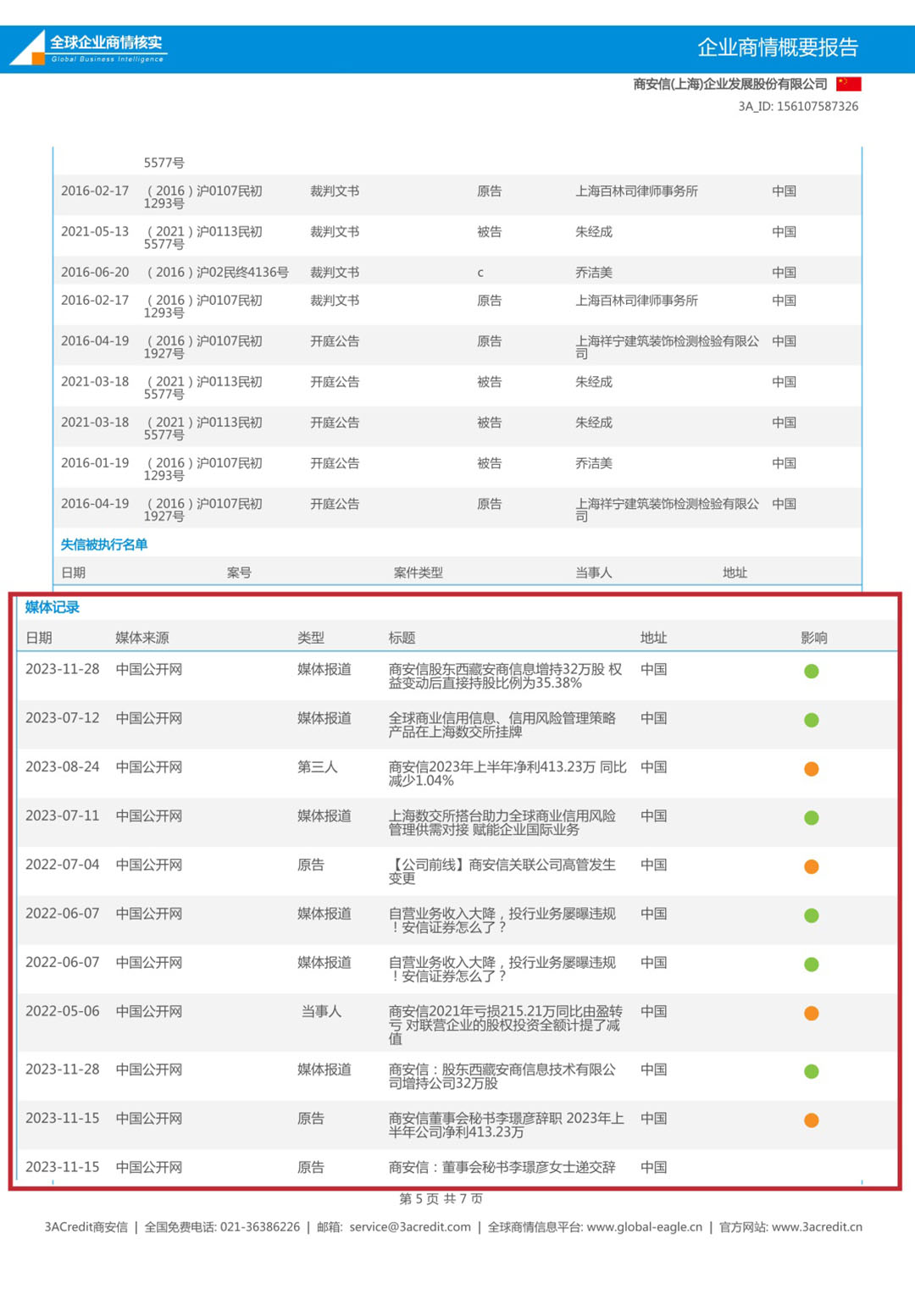The height and width of the screenshot is (1316, 915).
Task: Select the title 全球商业信用信息、信用风险管理策略产品
Action: [502, 725]
